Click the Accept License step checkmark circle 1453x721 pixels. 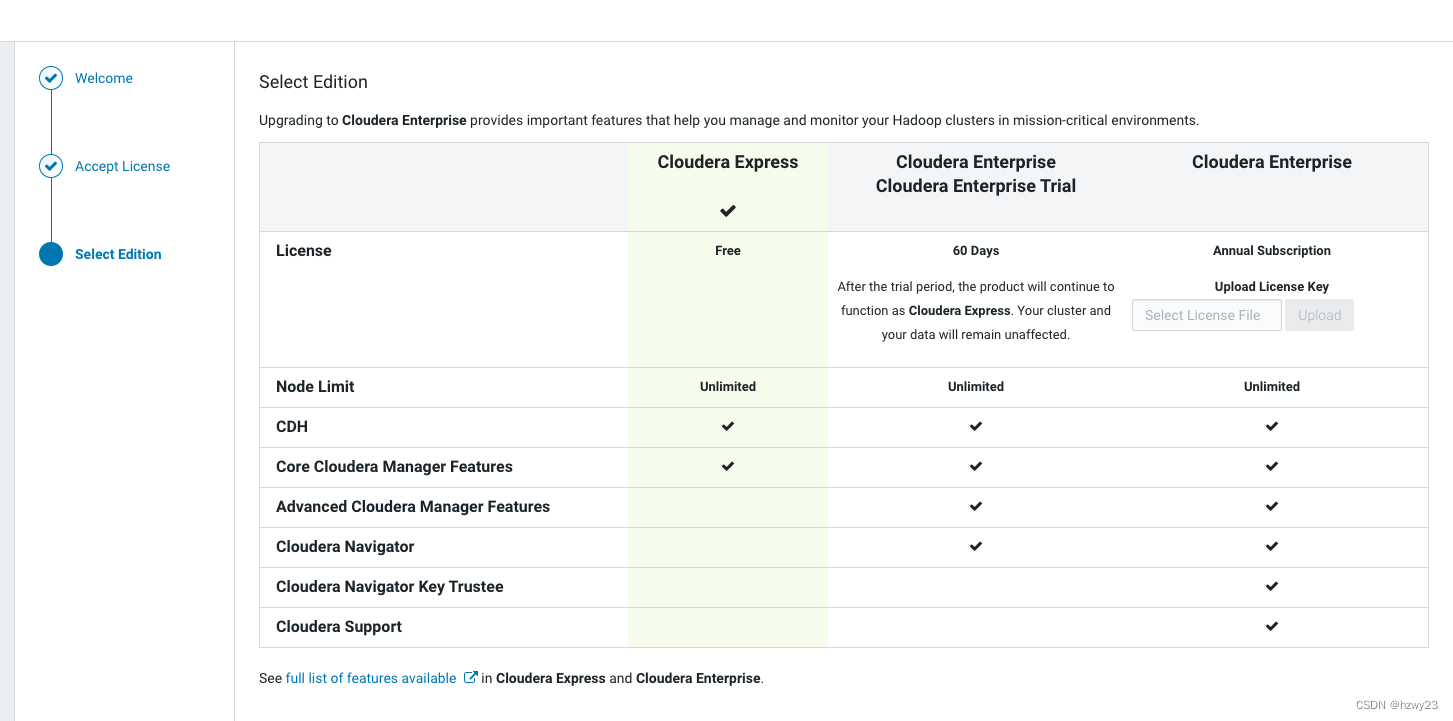click(51, 166)
